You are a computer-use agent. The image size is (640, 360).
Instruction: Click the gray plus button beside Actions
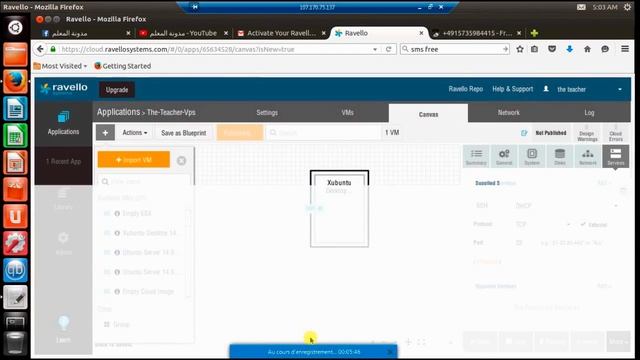(x=105, y=133)
